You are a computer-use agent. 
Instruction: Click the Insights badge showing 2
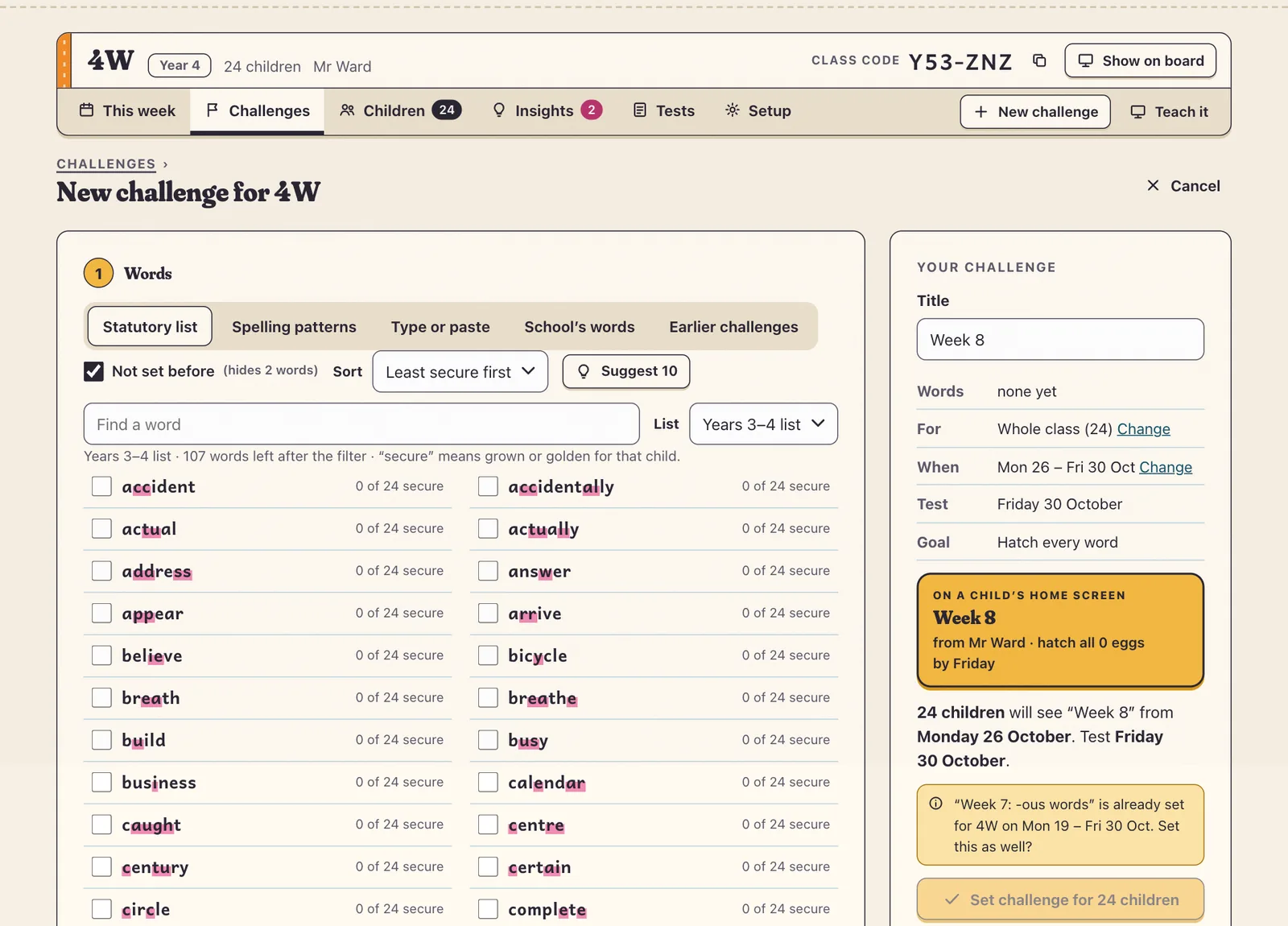(x=592, y=110)
